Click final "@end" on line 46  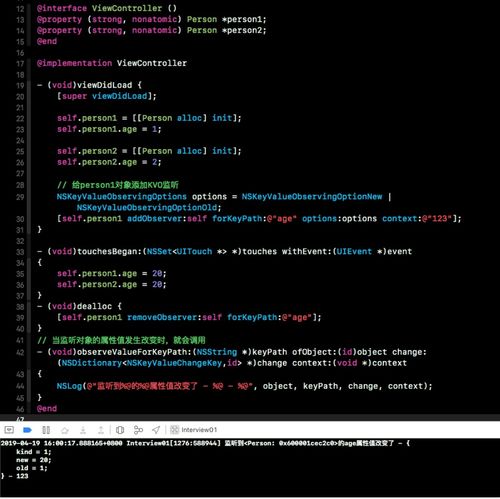tap(47, 408)
